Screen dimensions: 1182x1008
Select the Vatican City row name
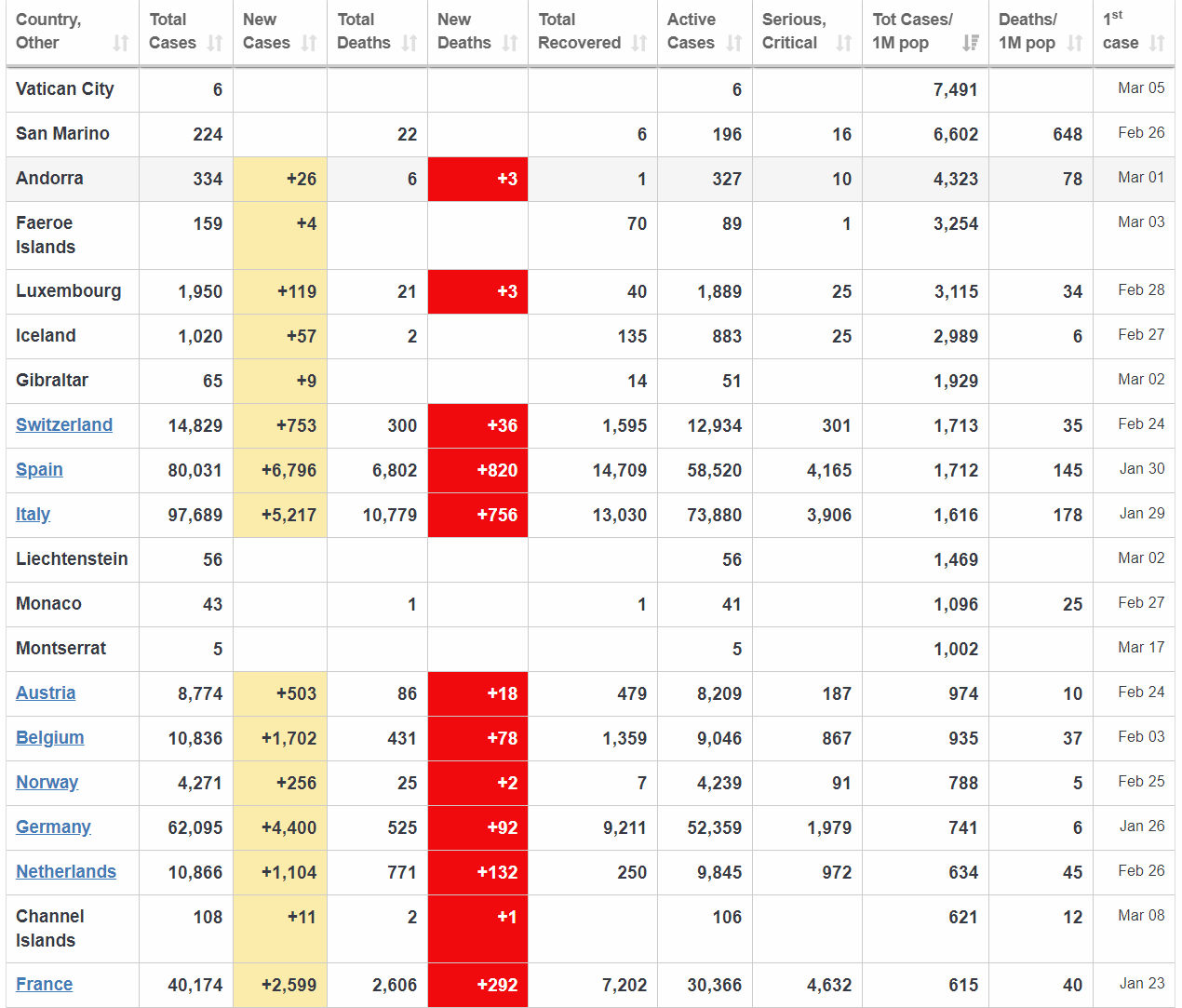click(x=65, y=89)
